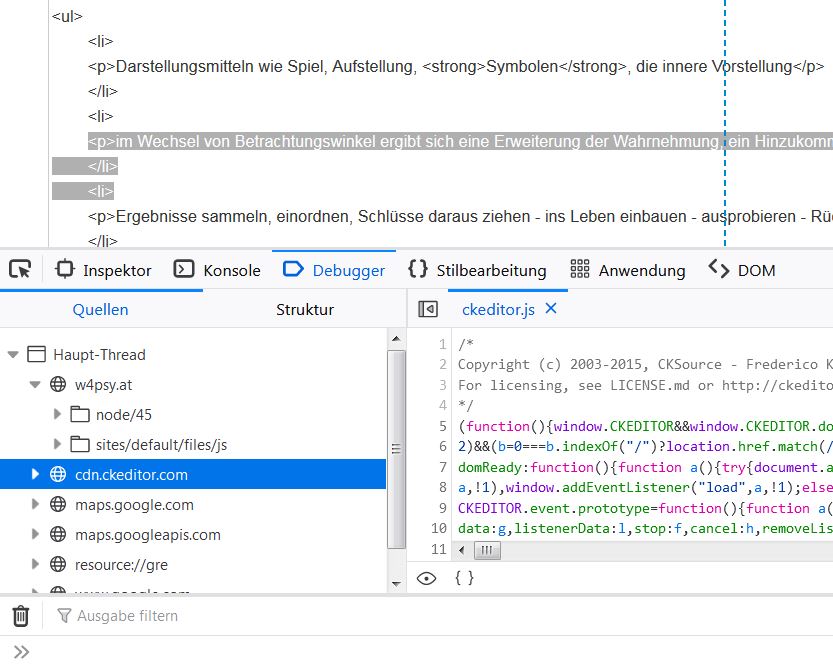Expand the node/45 folder

pos(57,414)
